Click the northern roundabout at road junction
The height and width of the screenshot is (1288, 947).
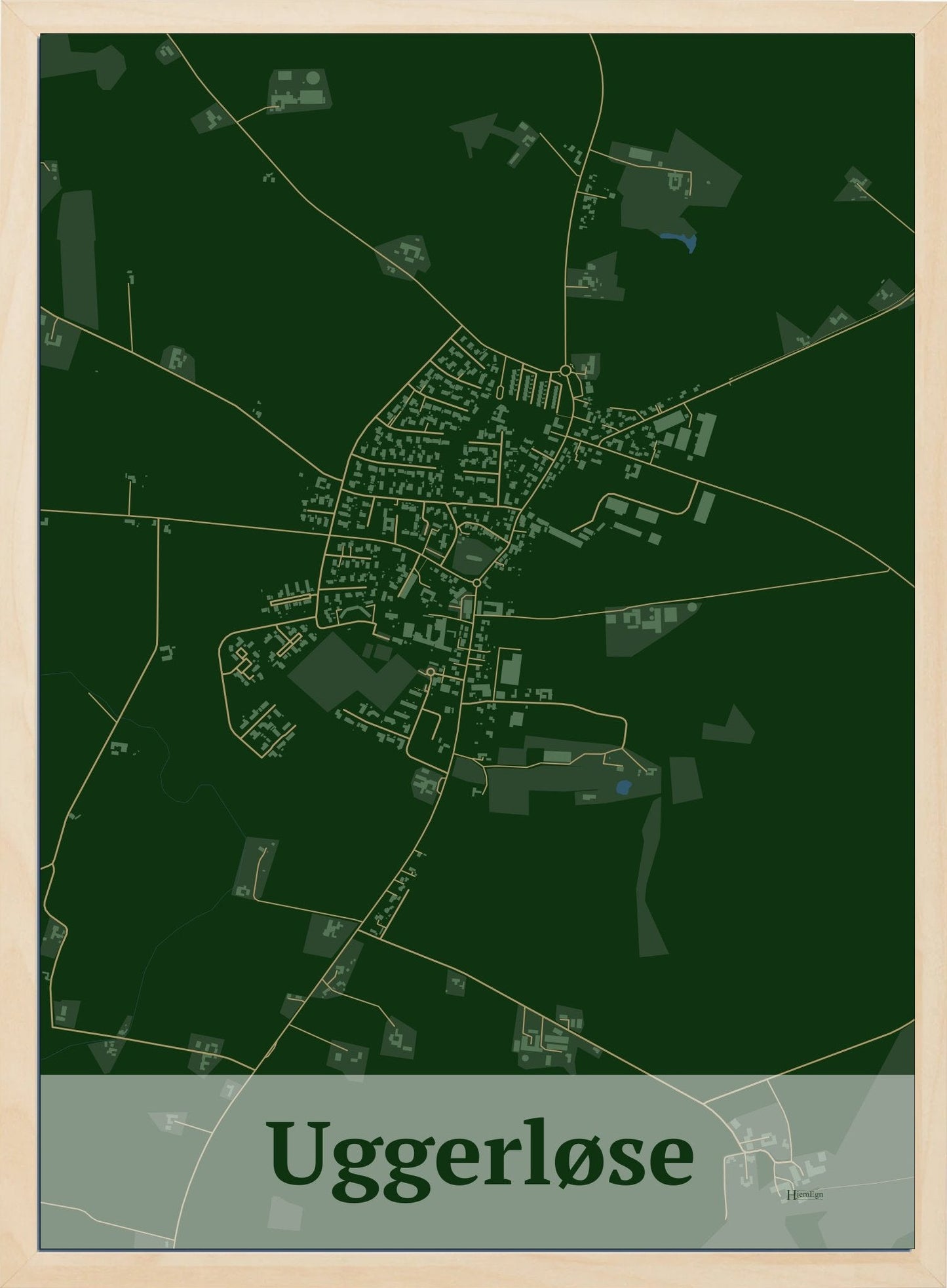click(565, 371)
